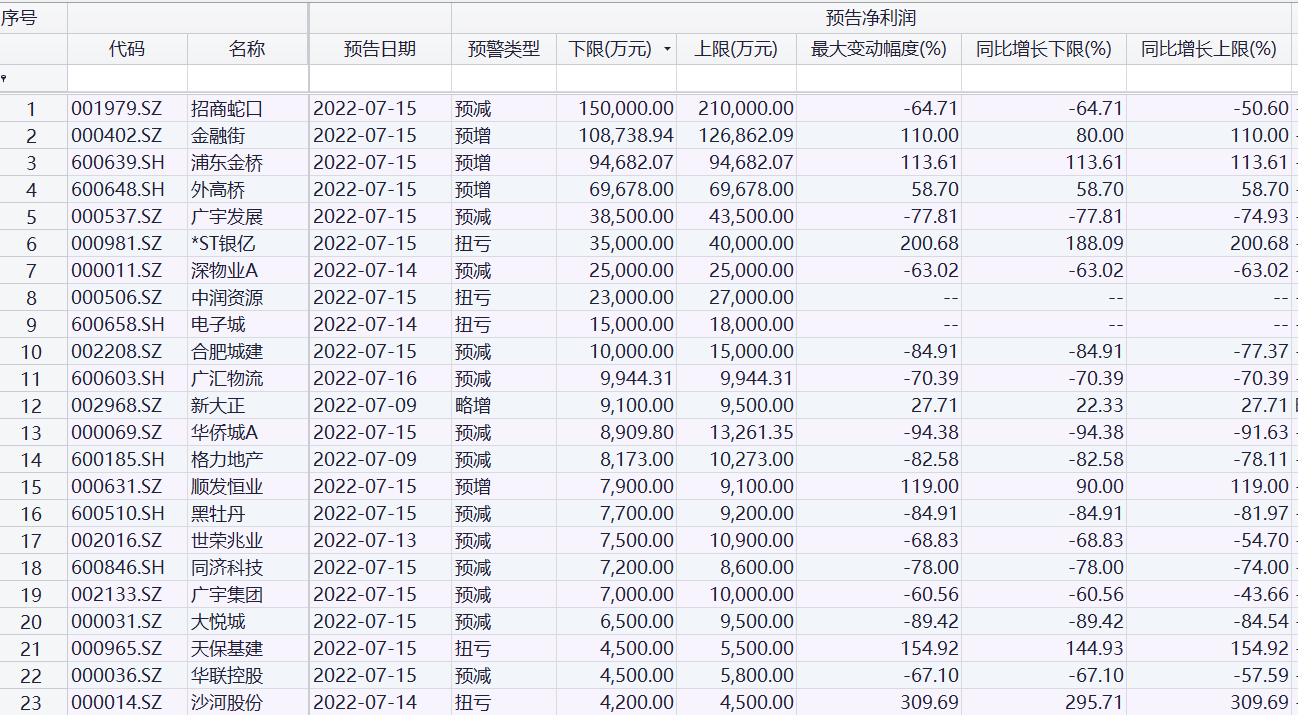The width and height of the screenshot is (1298, 715).
Task: Click stock code 600185.SH
Action: click(116, 460)
